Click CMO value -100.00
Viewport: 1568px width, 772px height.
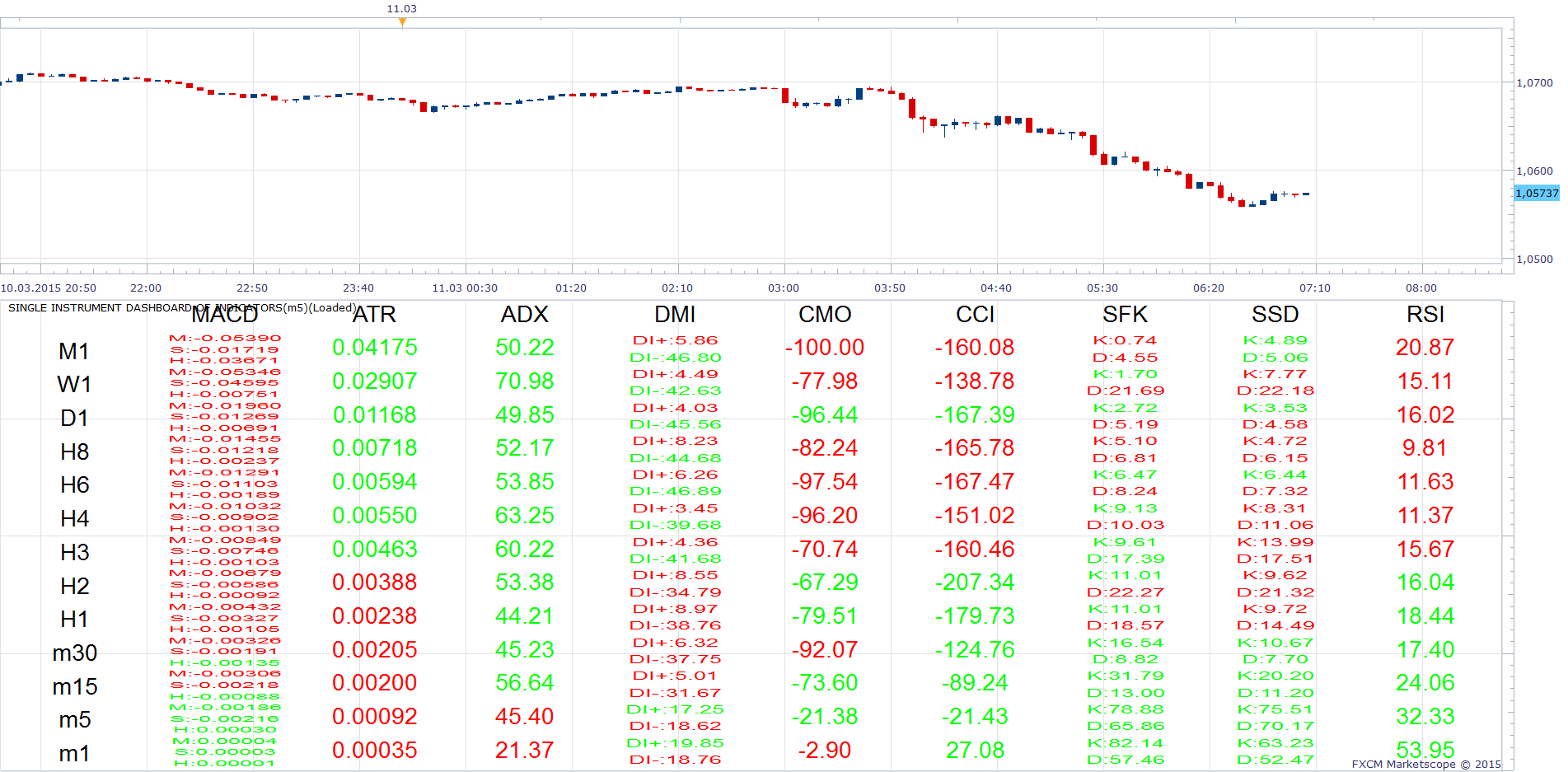(825, 348)
